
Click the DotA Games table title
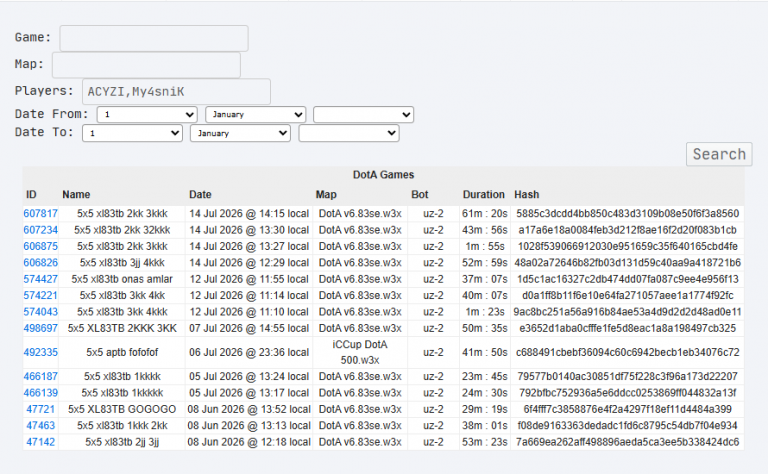tap(384, 175)
